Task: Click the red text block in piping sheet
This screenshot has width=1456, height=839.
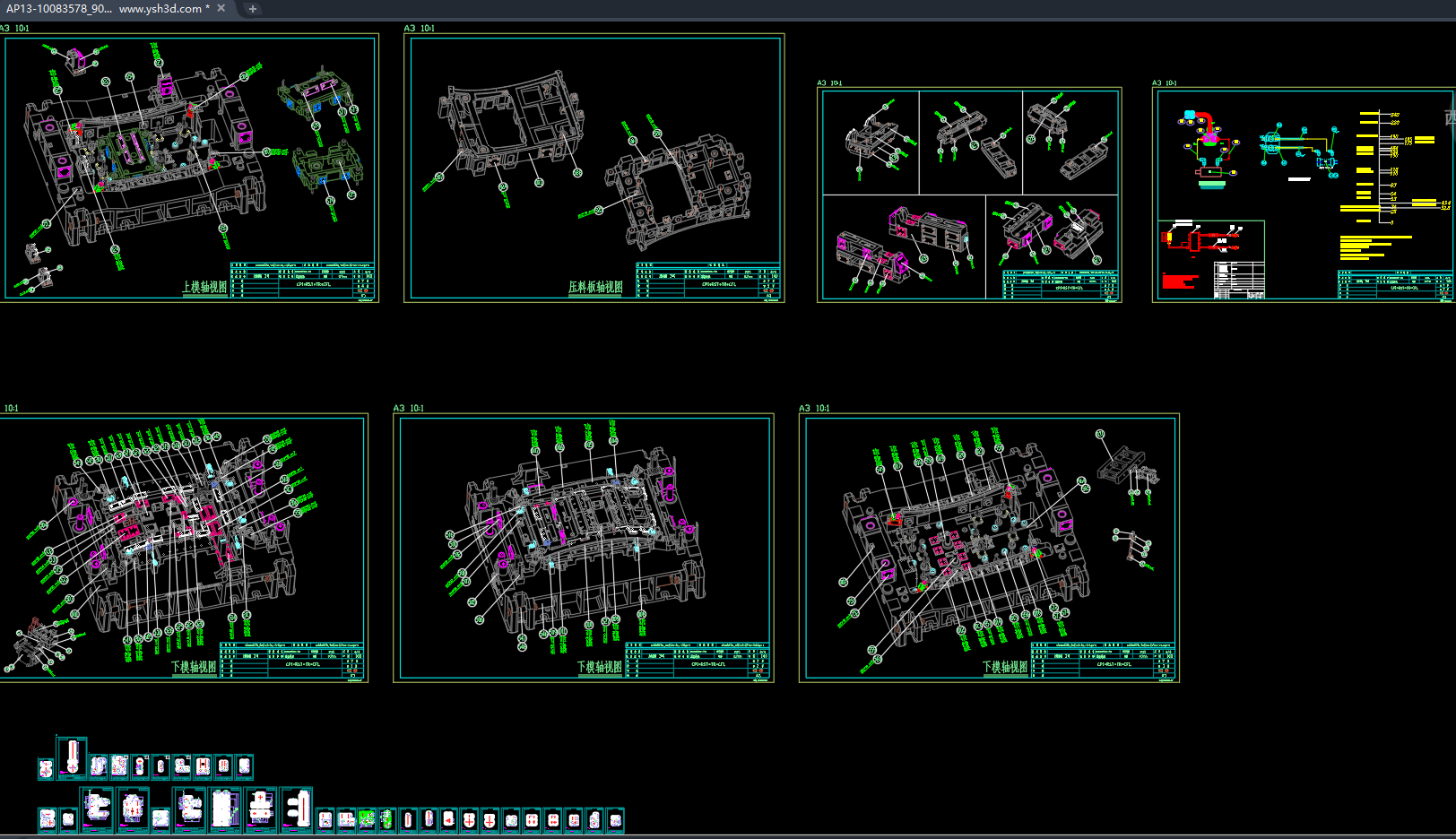Action: click(1179, 281)
